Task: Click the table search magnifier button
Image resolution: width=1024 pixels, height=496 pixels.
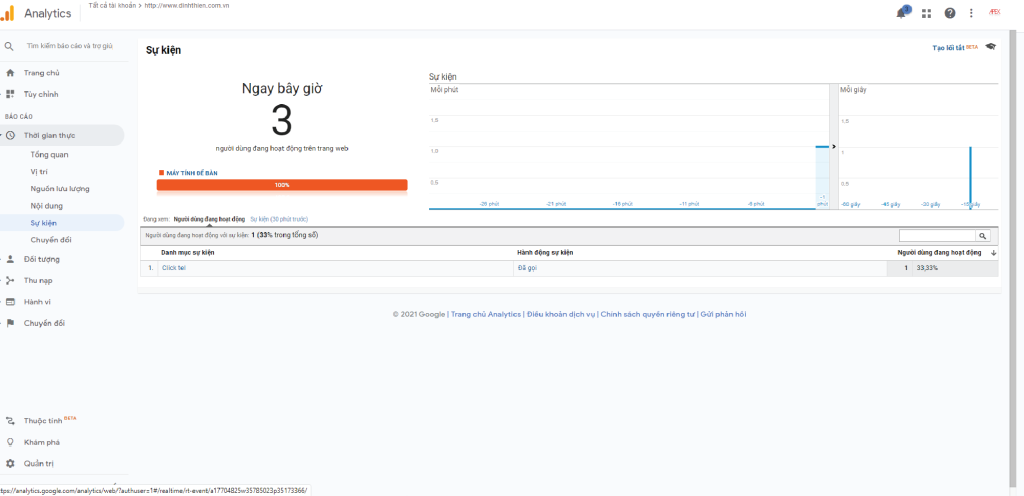Action: click(x=983, y=236)
